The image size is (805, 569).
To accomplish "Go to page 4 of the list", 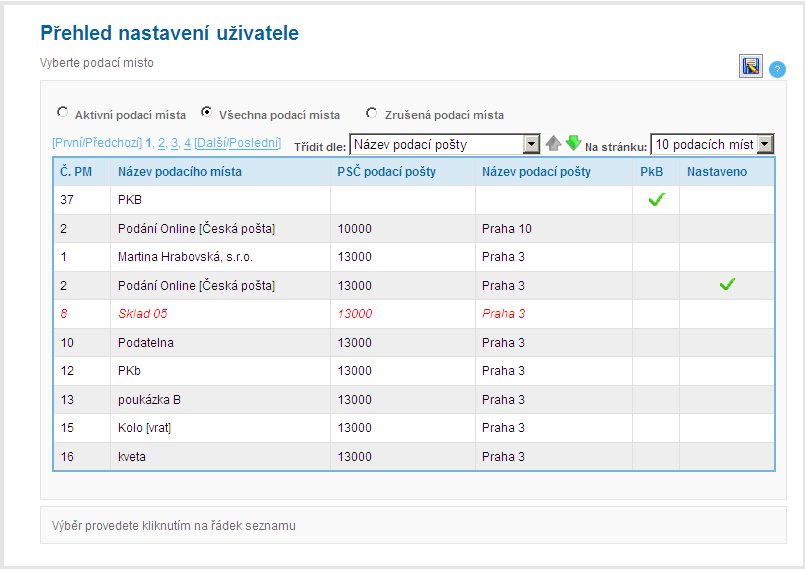I will 187,143.
